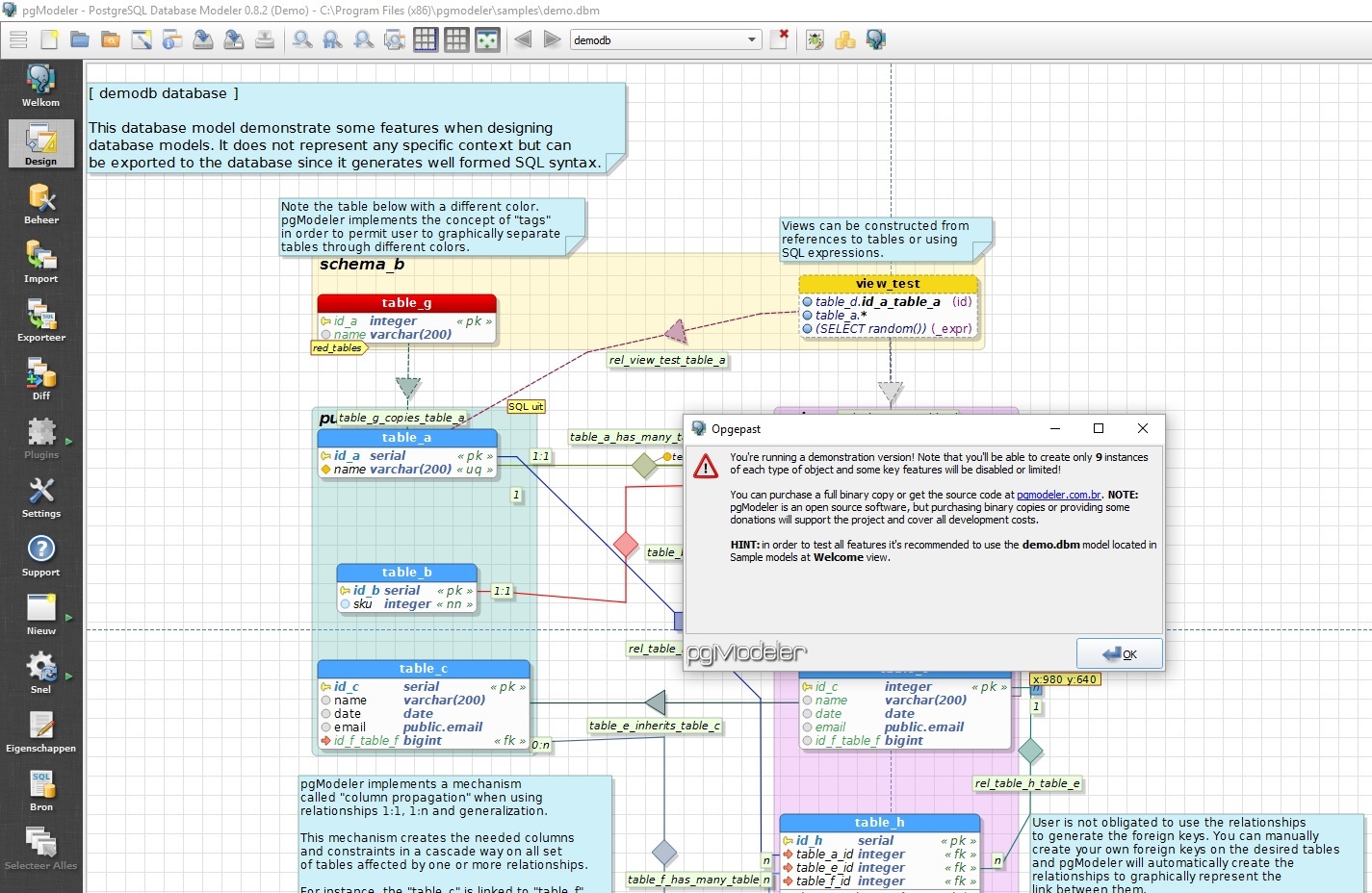Click the red_tables tag label
This screenshot has height=893, width=1372.
click(x=338, y=348)
